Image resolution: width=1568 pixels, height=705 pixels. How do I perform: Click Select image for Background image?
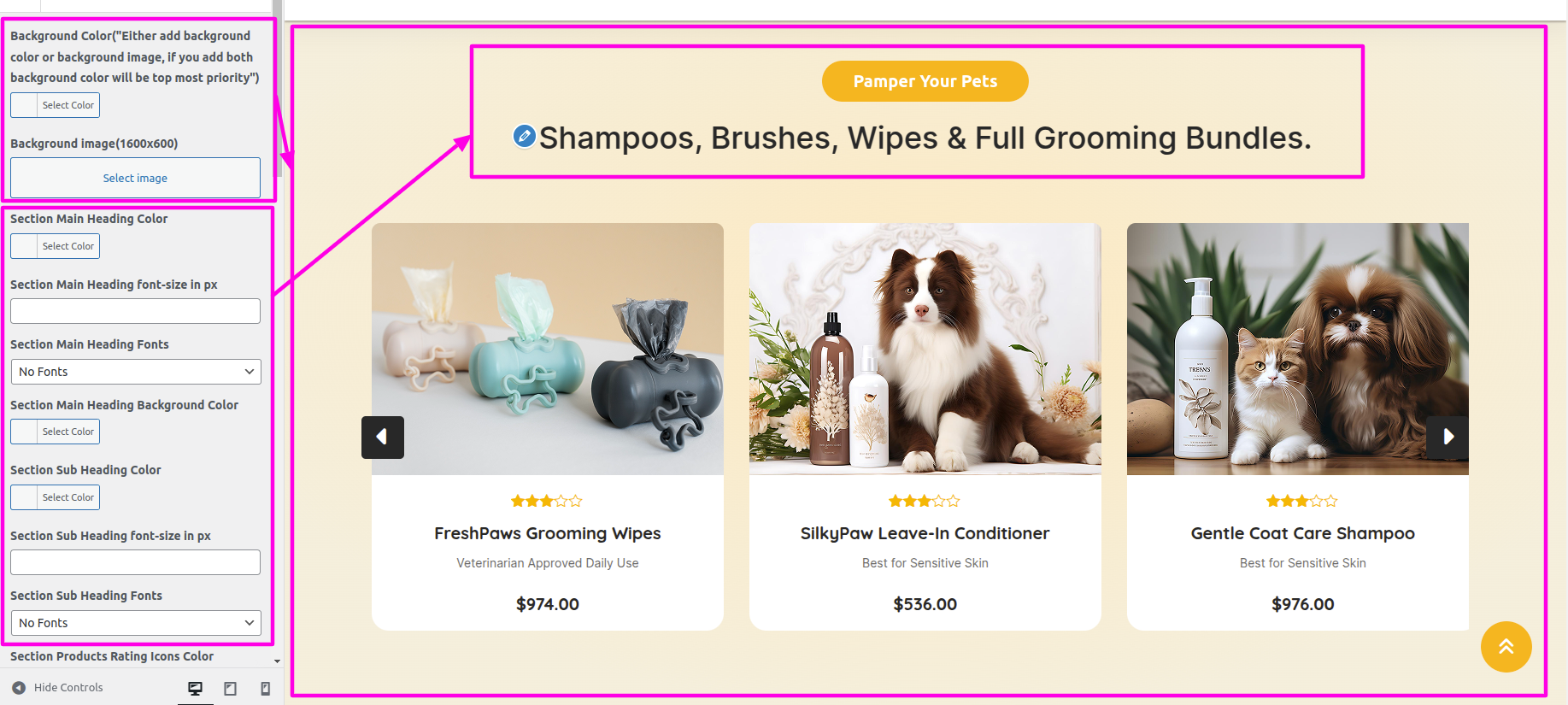[x=136, y=178]
